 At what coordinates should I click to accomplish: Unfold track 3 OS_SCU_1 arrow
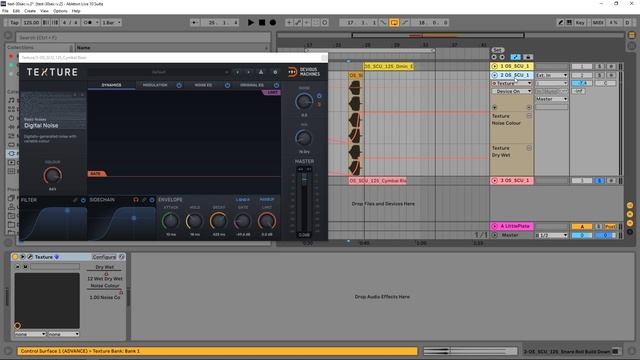tap(495, 180)
